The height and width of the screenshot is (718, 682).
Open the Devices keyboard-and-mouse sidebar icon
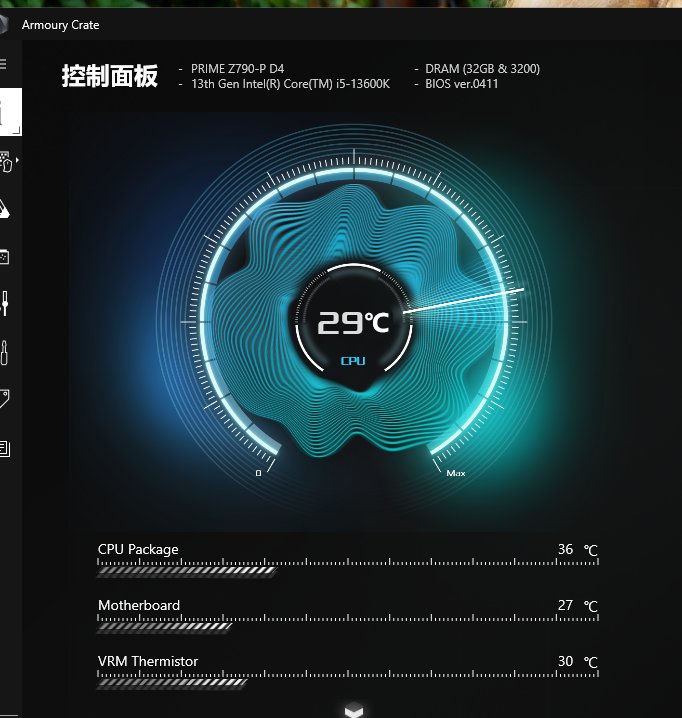pos(6,162)
